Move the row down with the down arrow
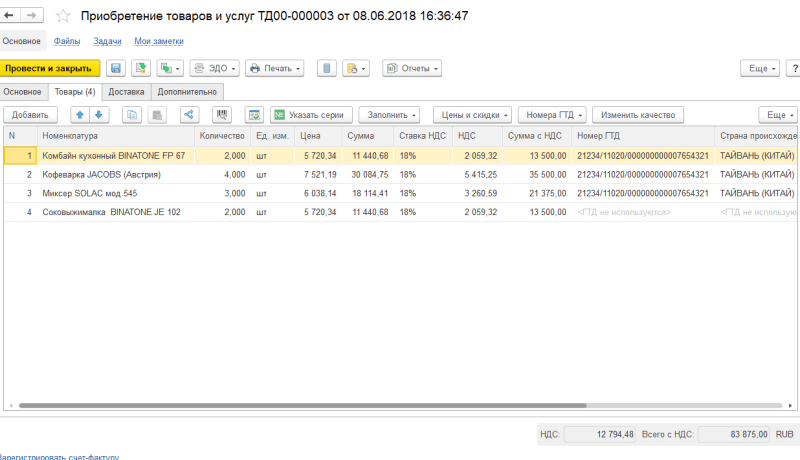Image resolution: width=800 pixels, height=460 pixels. coord(99,115)
